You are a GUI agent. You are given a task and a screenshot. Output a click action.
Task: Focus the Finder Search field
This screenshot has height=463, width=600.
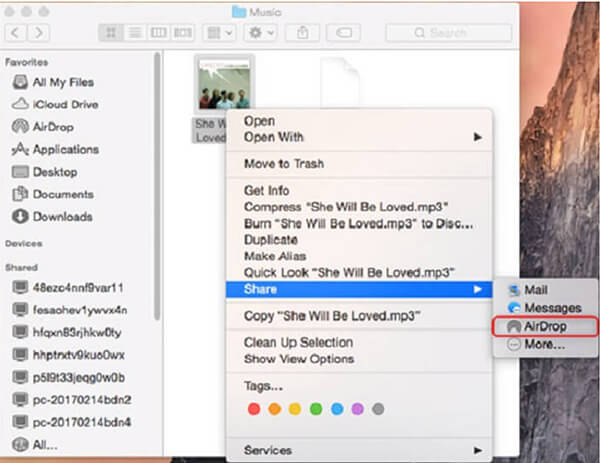click(x=448, y=33)
